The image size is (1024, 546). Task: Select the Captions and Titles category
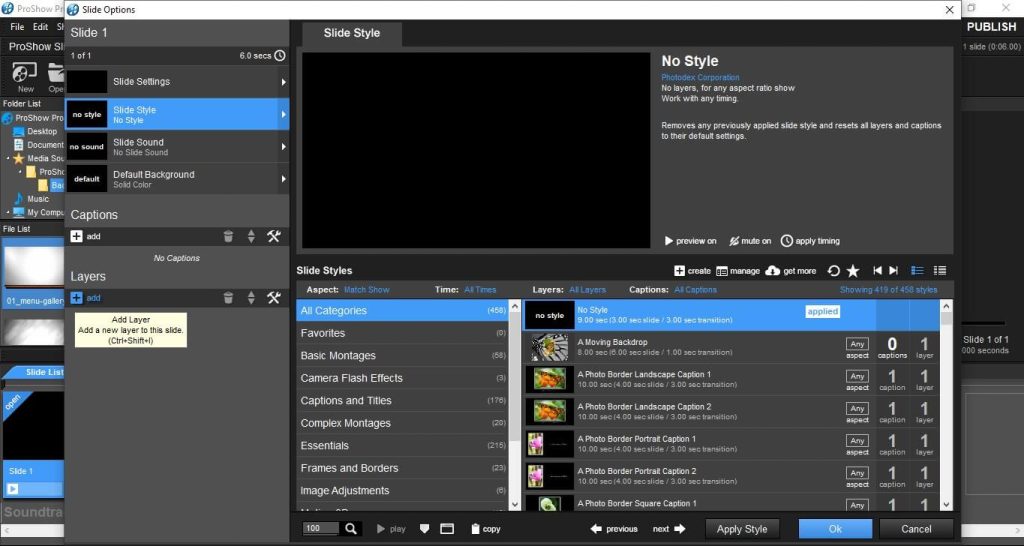[x=346, y=401]
